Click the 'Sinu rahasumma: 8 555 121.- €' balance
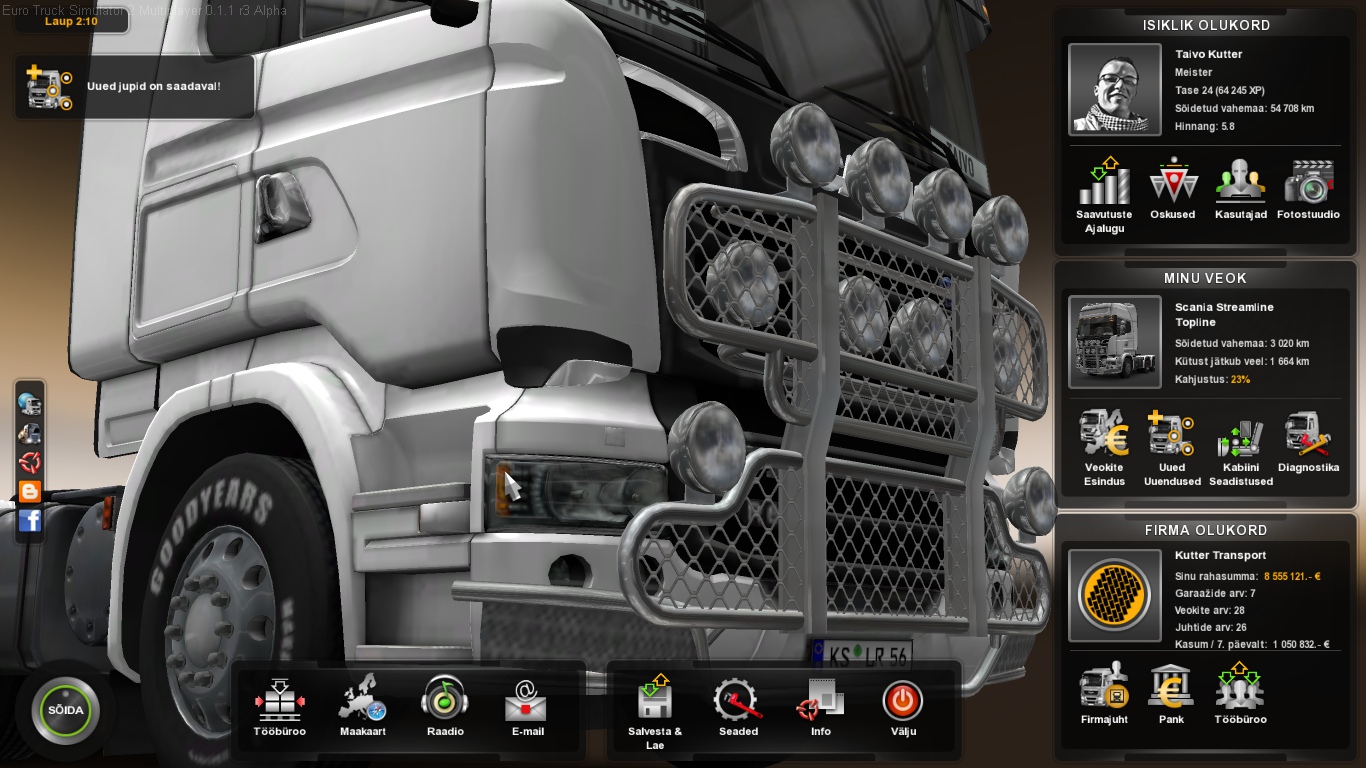Image resolution: width=1366 pixels, height=768 pixels. coord(1248,576)
